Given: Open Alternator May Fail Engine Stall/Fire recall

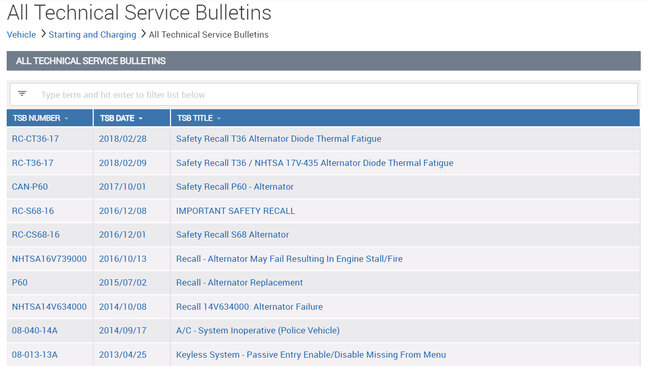Looking at the screenshot, I should coord(289,259).
